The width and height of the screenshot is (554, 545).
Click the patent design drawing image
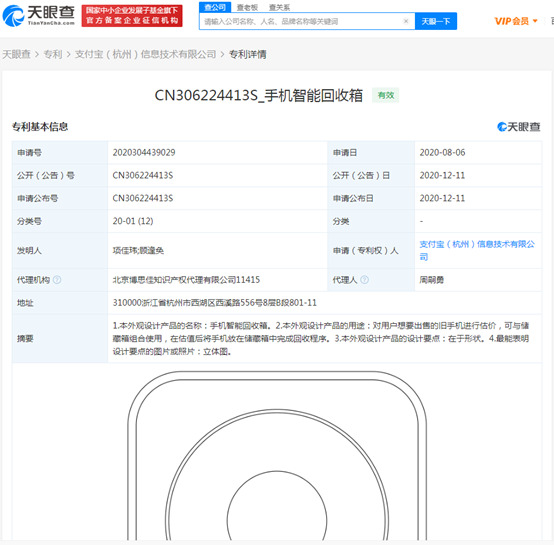[x=277, y=455]
